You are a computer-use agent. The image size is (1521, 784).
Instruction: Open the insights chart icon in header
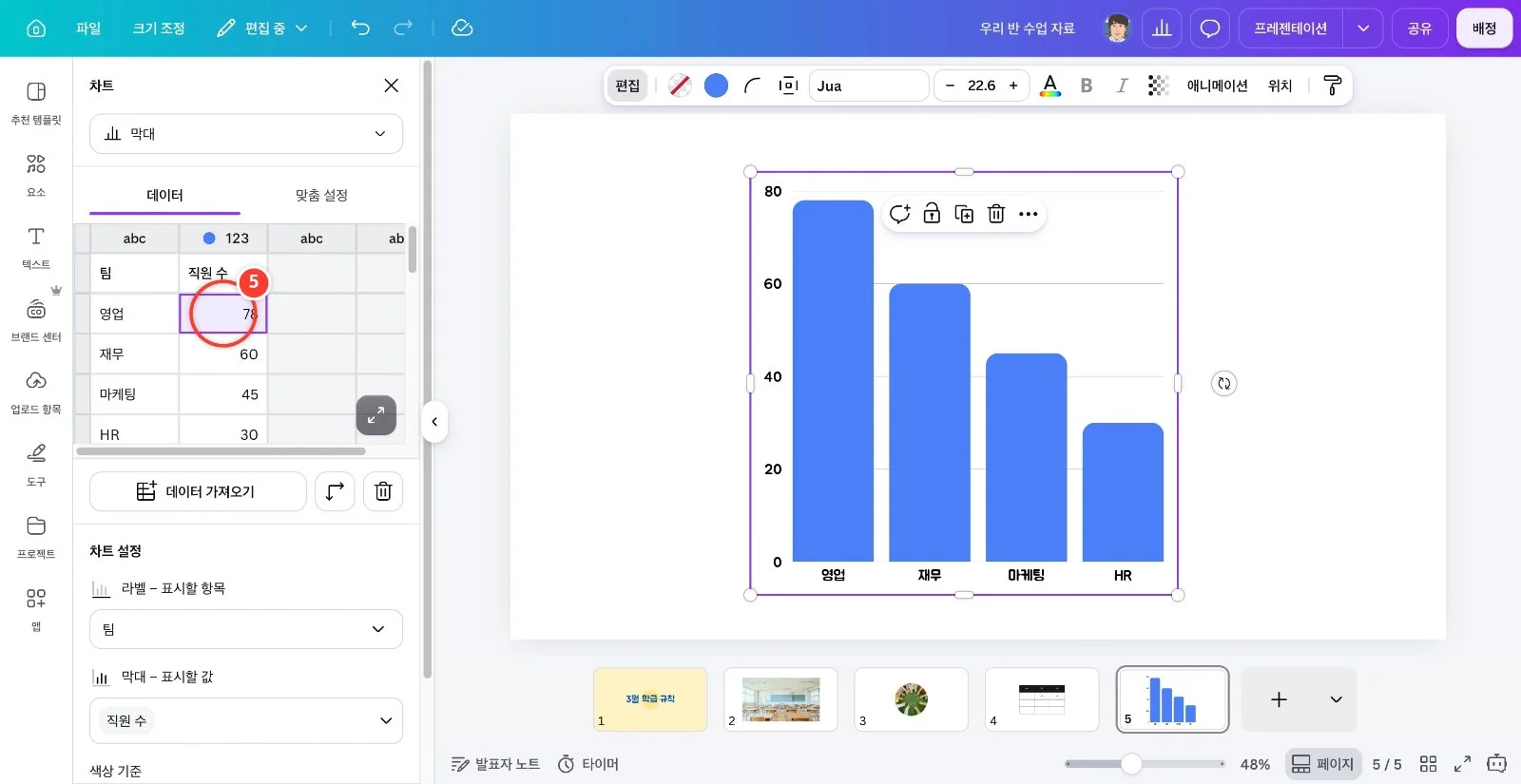(x=1162, y=29)
